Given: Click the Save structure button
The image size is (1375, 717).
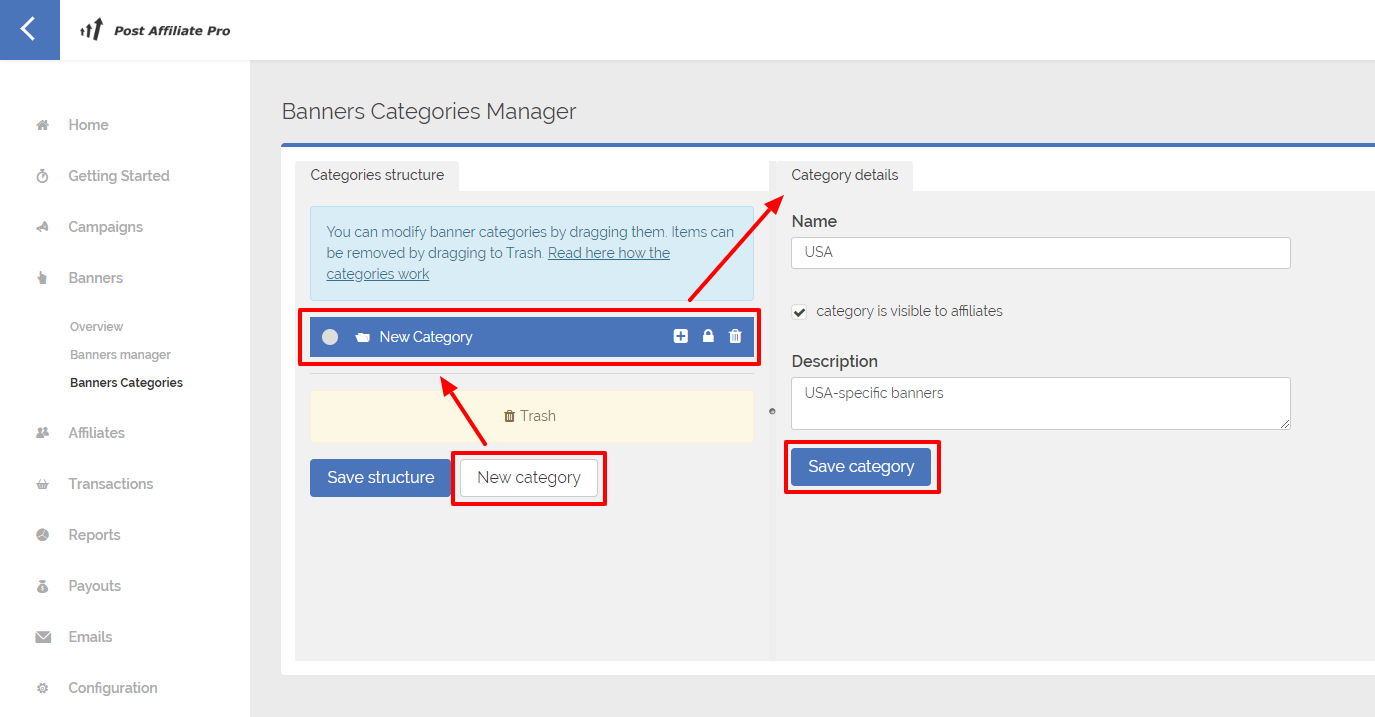Looking at the screenshot, I should point(381,478).
